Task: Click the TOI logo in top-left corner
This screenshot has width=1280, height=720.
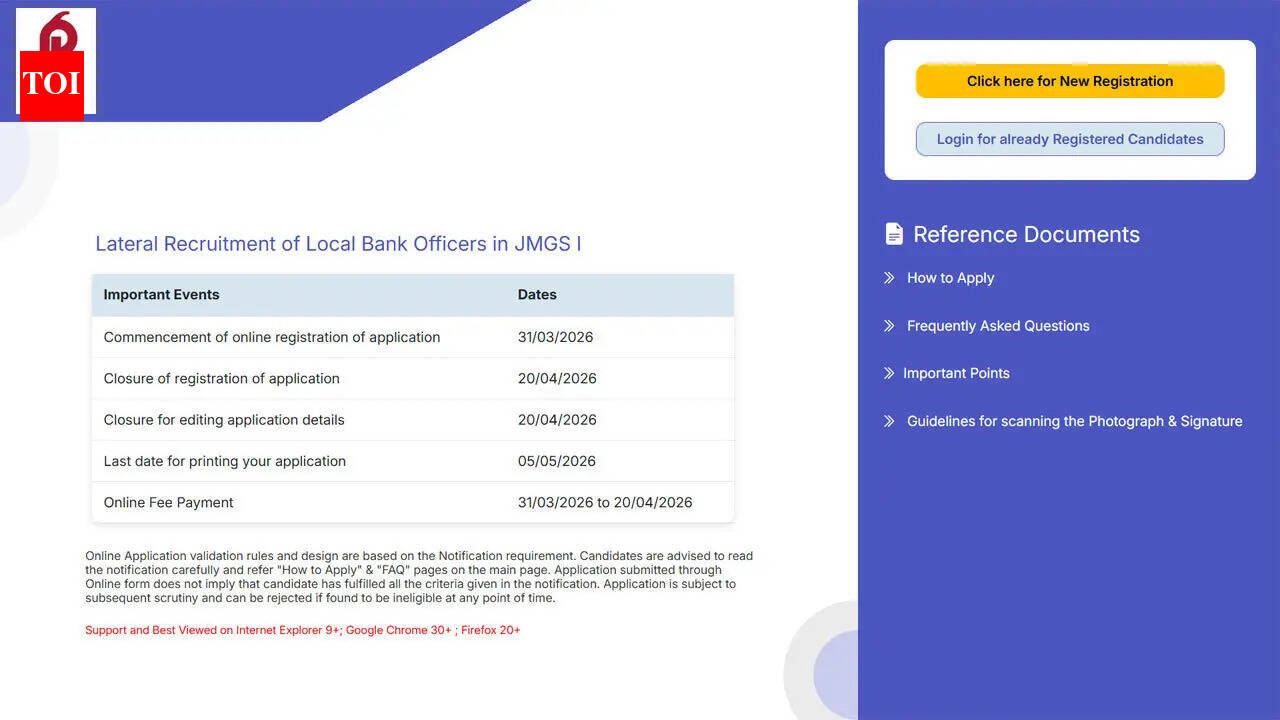Action: [55, 61]
